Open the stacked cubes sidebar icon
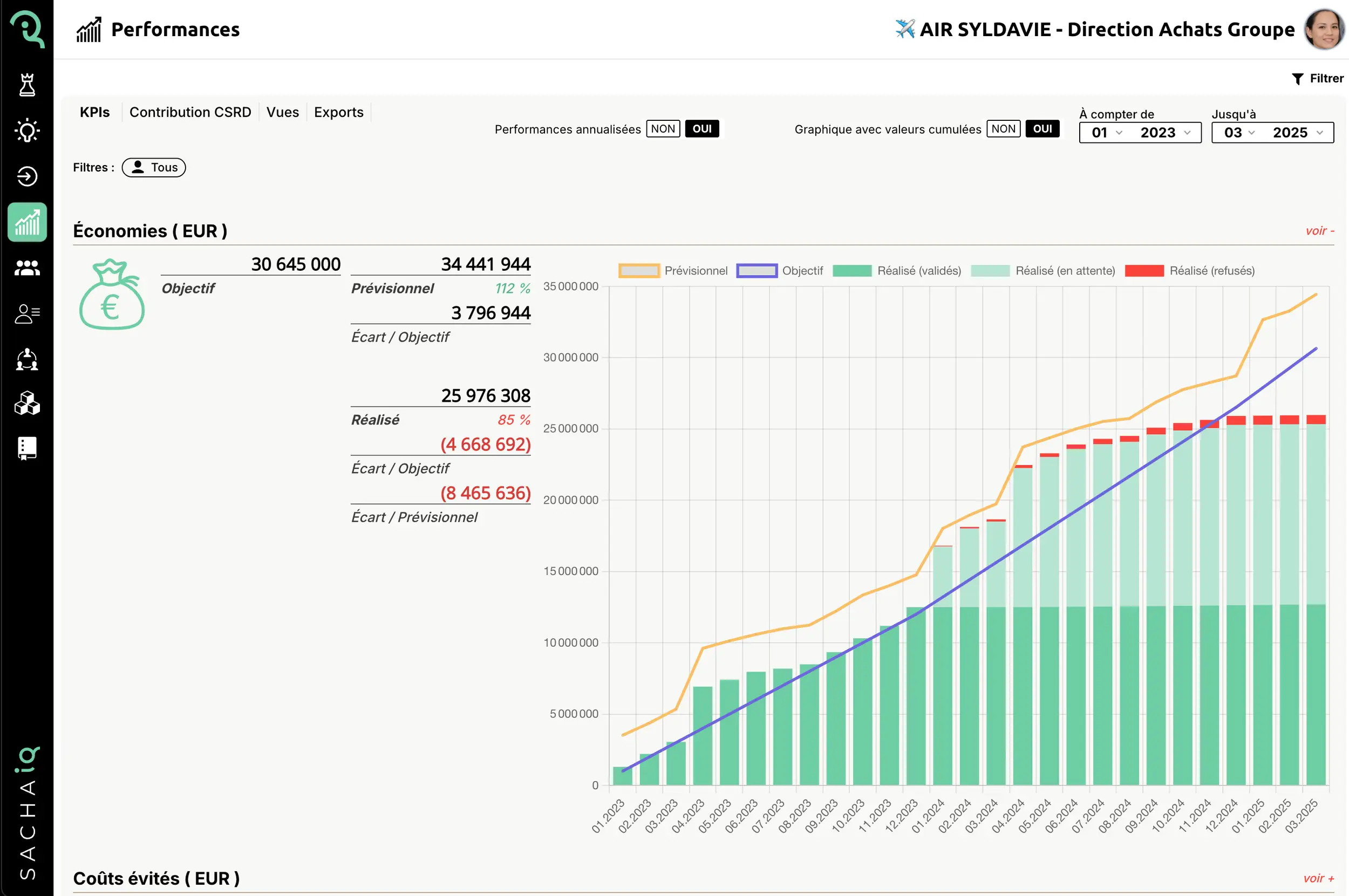 pos(27,403)
